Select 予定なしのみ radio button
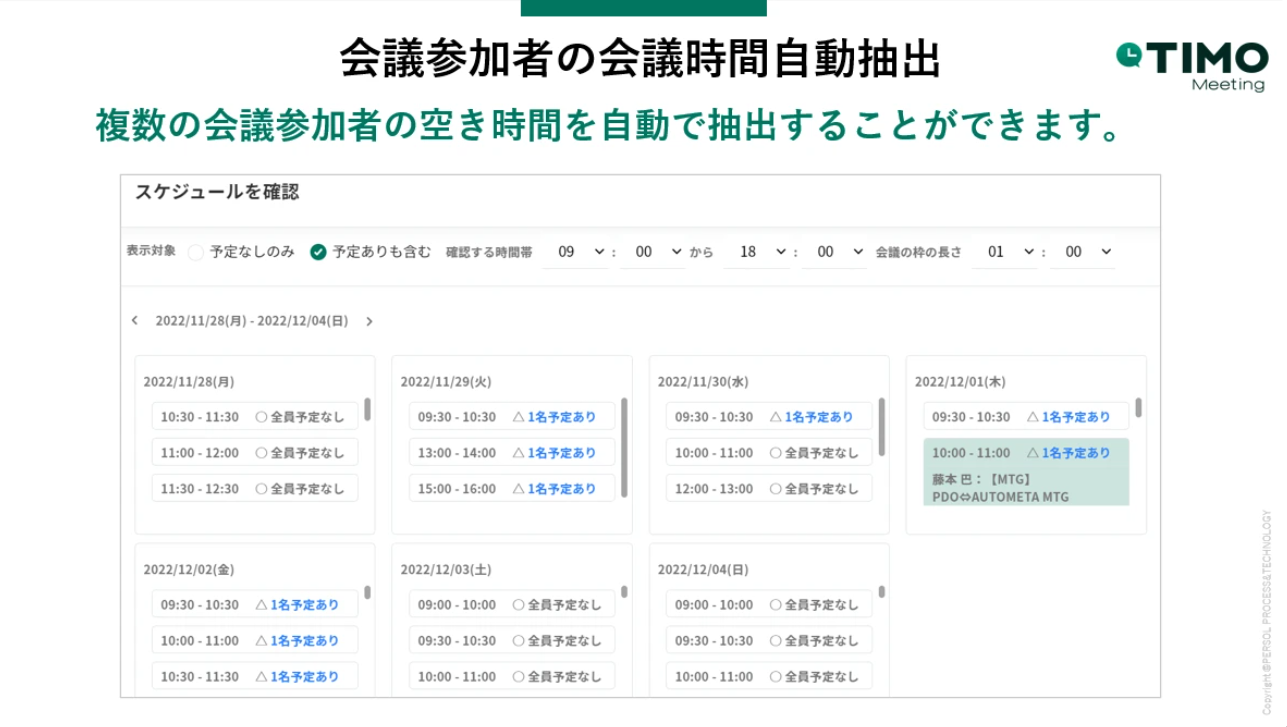The image size is (1287, 727). point(196,252)
